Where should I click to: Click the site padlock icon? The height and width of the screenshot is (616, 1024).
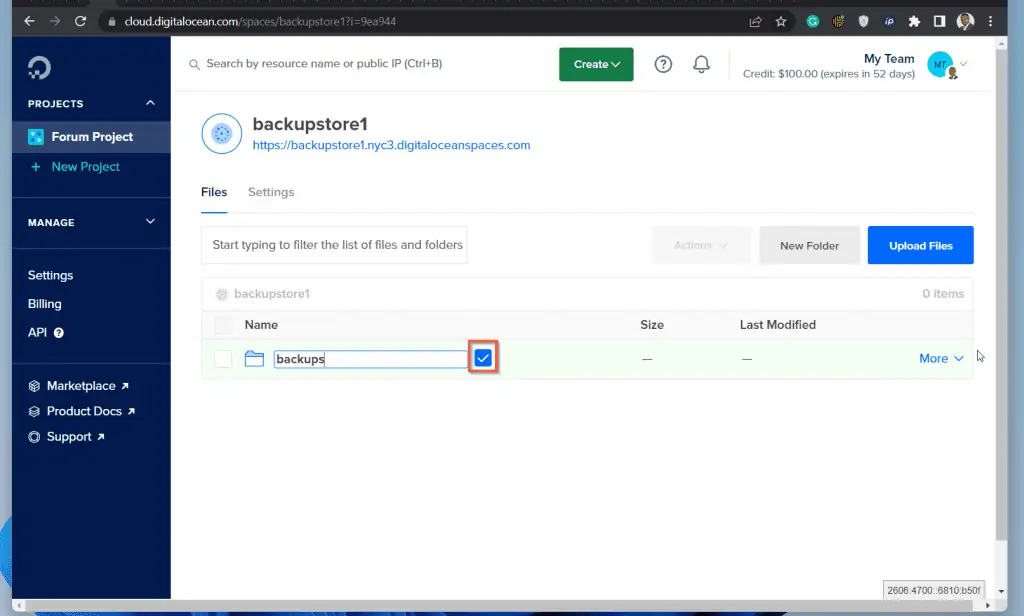[112, 22]
